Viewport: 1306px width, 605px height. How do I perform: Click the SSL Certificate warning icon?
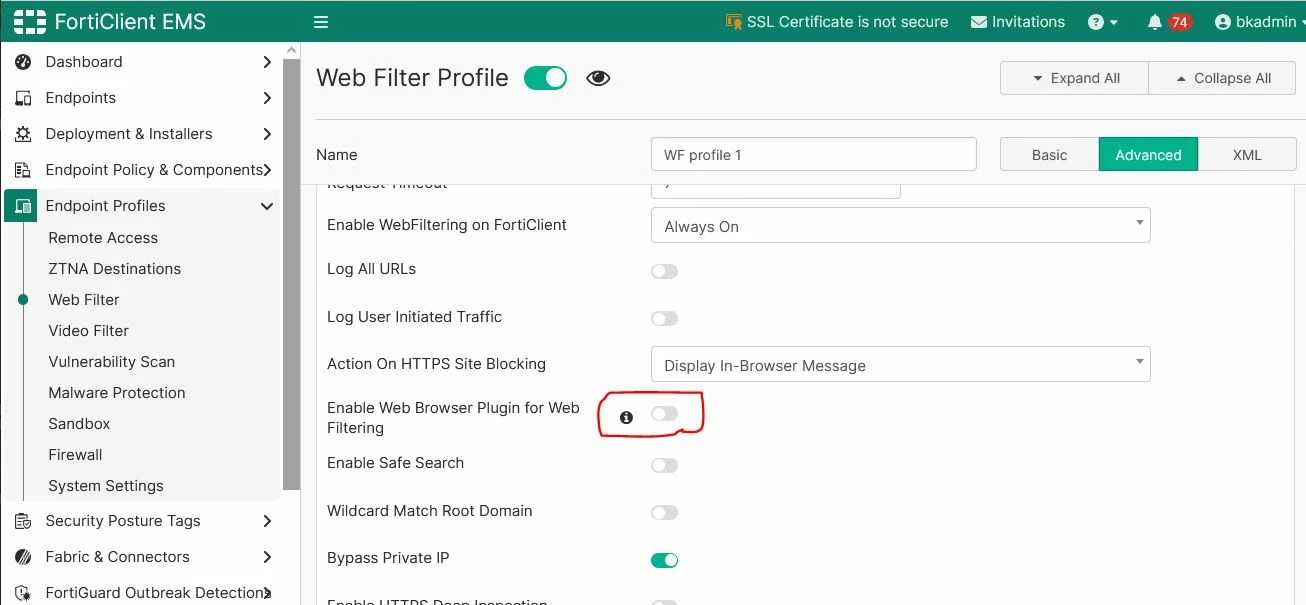tap(734, 21)
